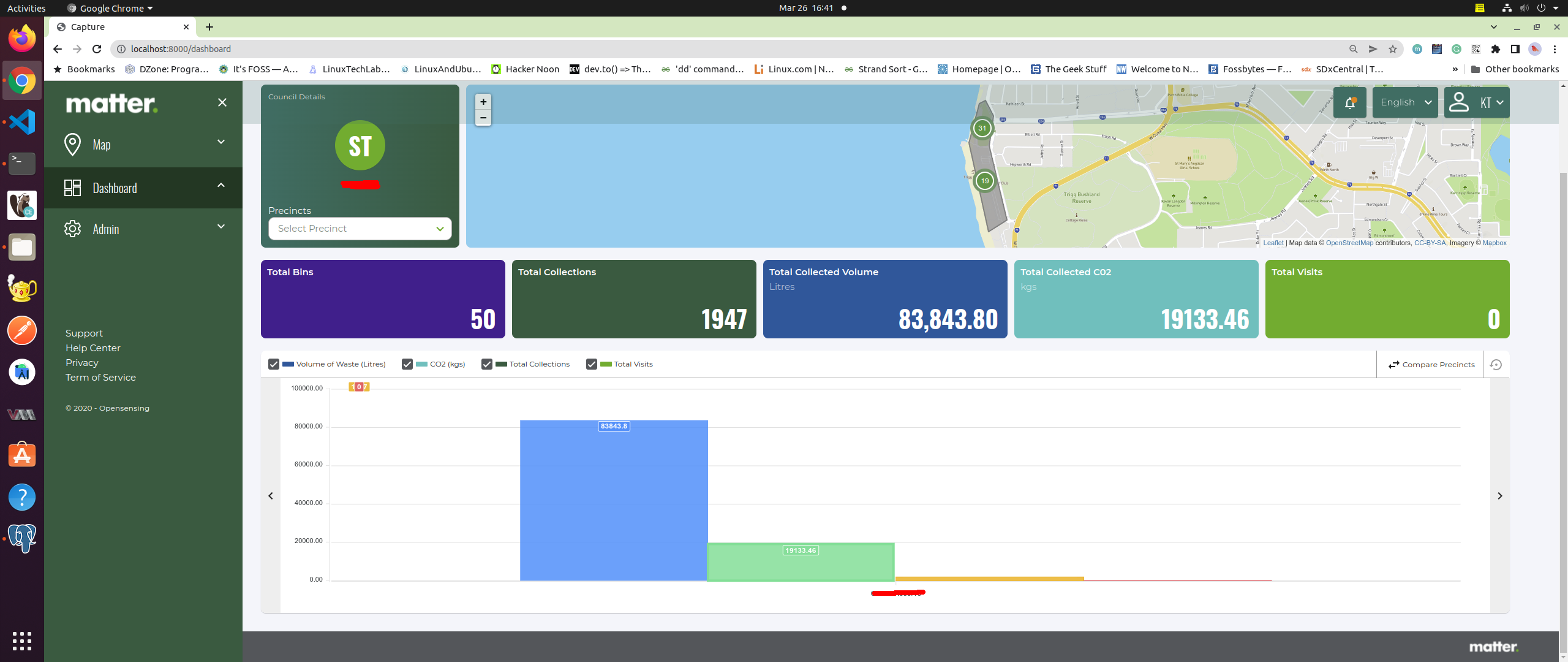The height and width of the screenshot is (662, 1568).
Task: Close the sidebar with X icon
Action: click(x=222, y=102)
